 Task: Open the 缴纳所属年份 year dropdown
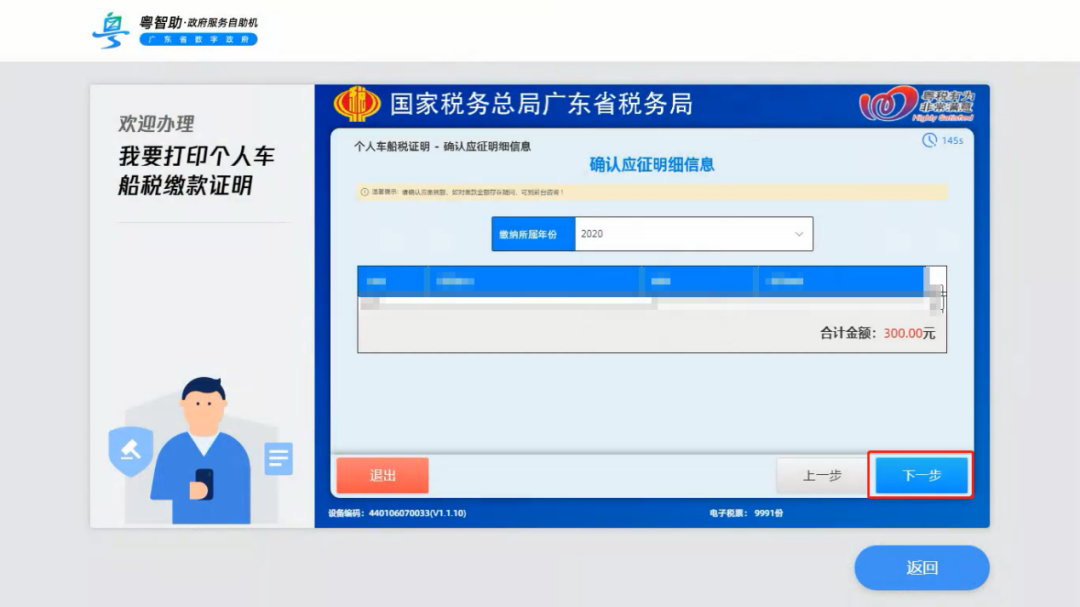[x=692, y=234]
